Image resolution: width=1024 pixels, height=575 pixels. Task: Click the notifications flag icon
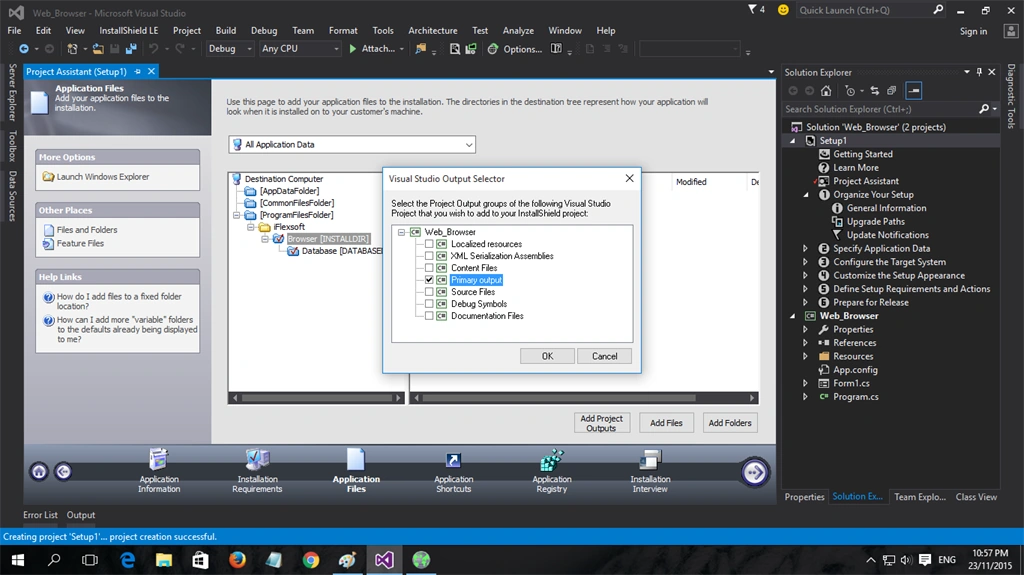tap(752, 10)
